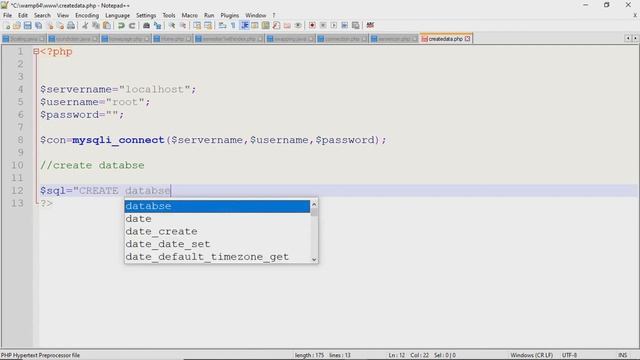Save the current file with the Save icon
The width and height of the screenshot is (640, 360).
point(27,26)
